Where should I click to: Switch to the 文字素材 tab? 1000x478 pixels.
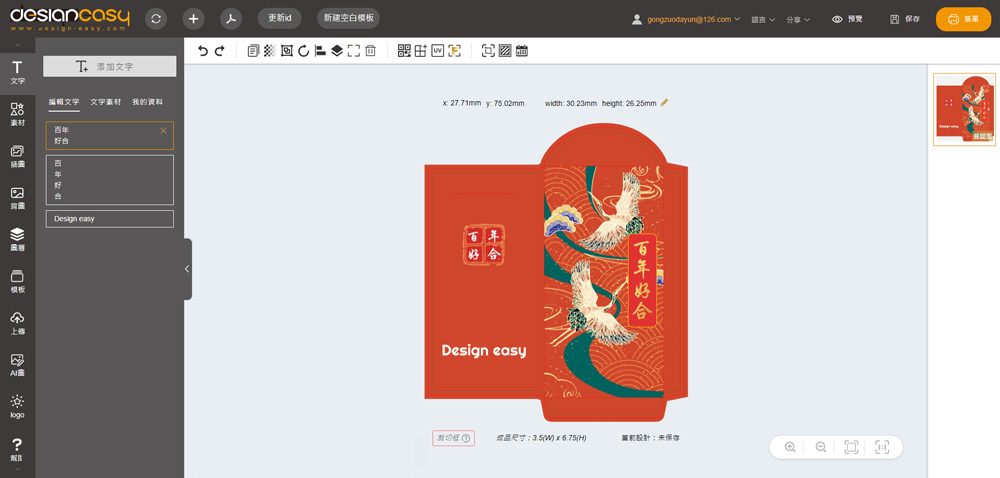105,102
